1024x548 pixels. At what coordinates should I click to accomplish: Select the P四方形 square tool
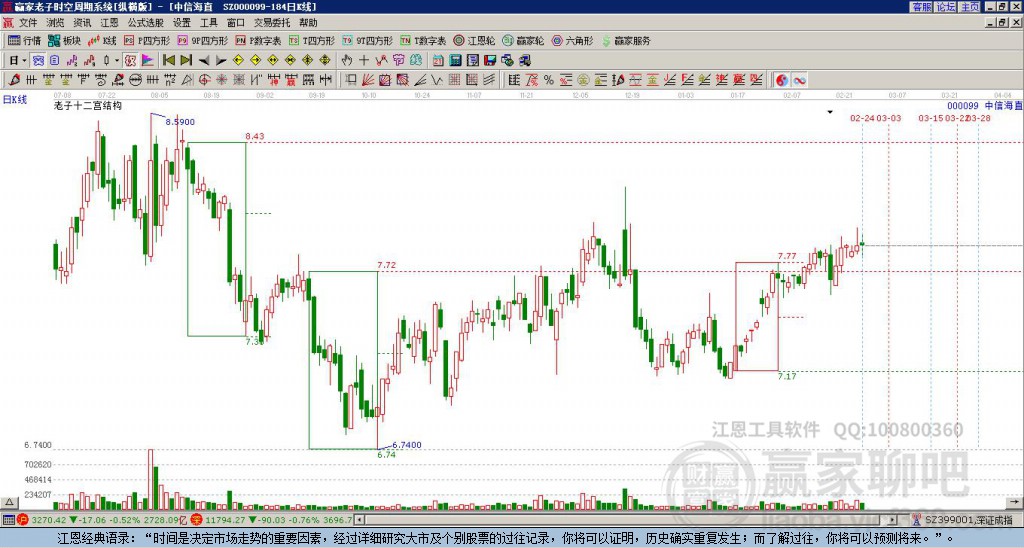[147, 41]
